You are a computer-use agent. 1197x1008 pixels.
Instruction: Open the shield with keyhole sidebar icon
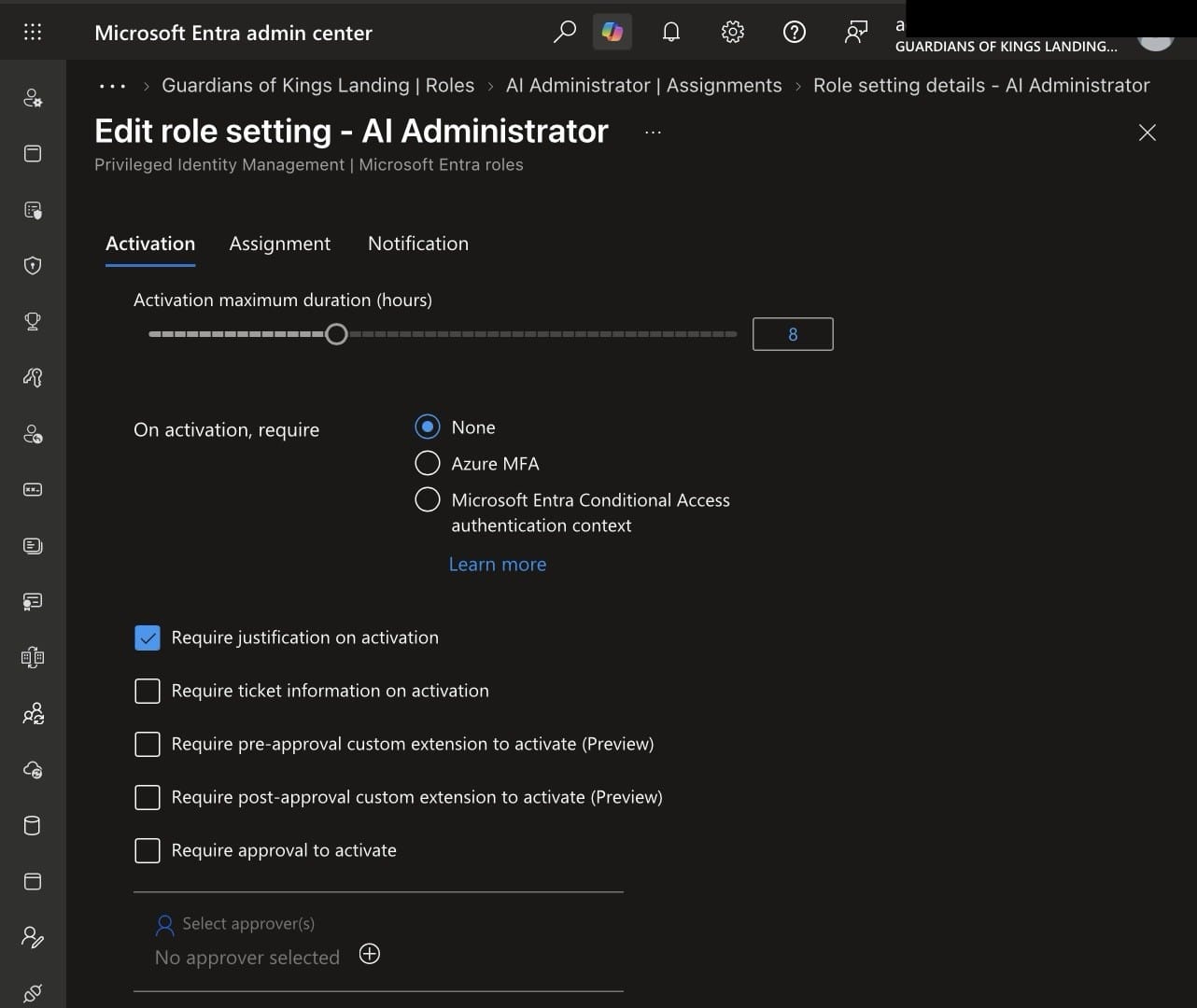click(33, 266)
